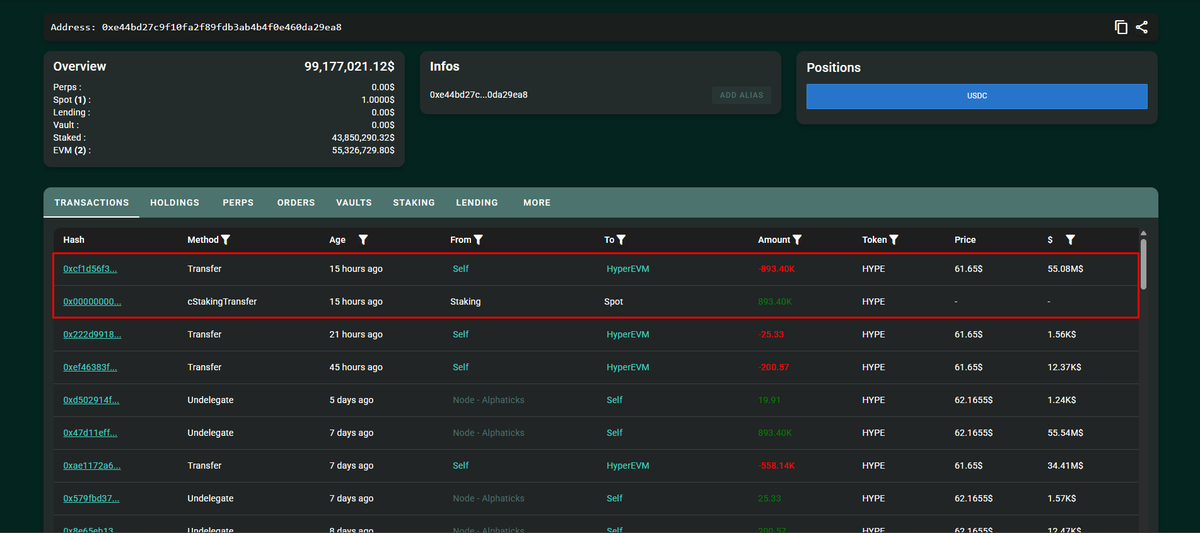Click the Price column header
The image size is (1200, 533).
(x=965, y=240)
